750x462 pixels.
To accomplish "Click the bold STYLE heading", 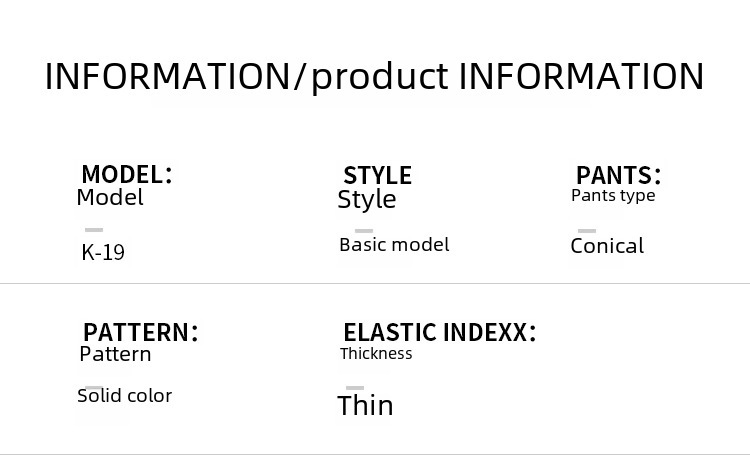I will pos(377,175).
